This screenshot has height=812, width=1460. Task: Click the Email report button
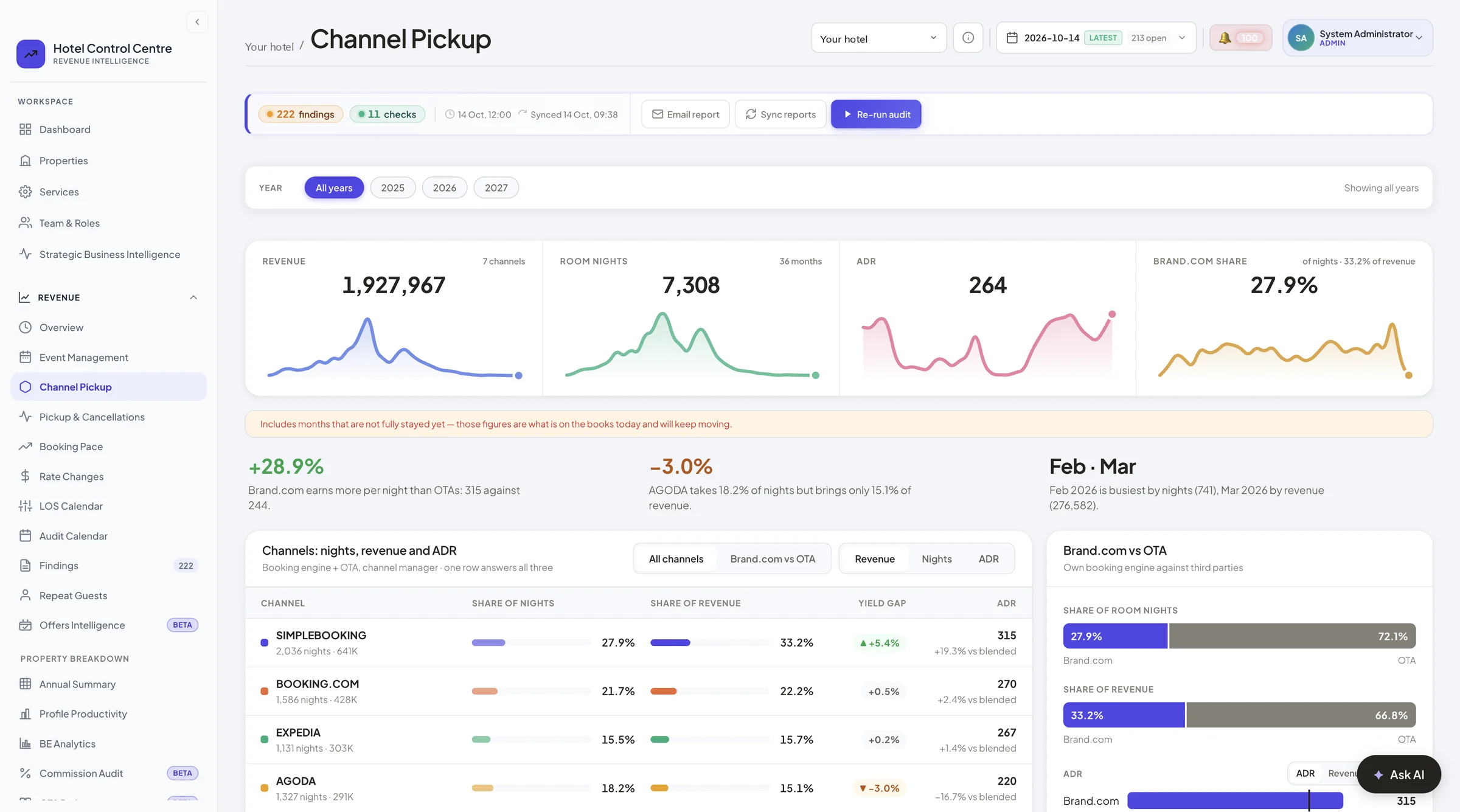[x=686, y=114]
